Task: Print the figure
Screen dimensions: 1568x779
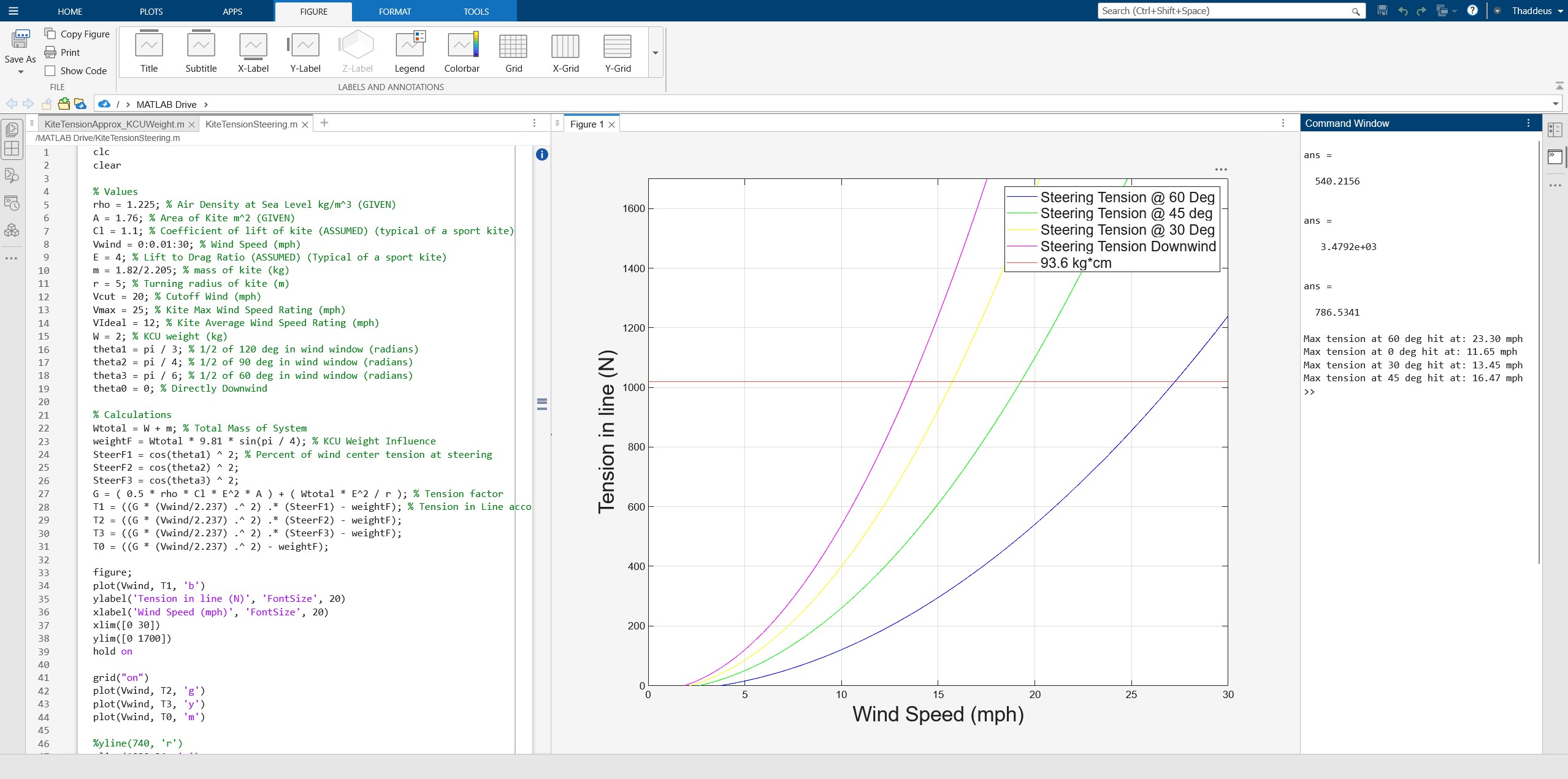Action: coord(63,52)
